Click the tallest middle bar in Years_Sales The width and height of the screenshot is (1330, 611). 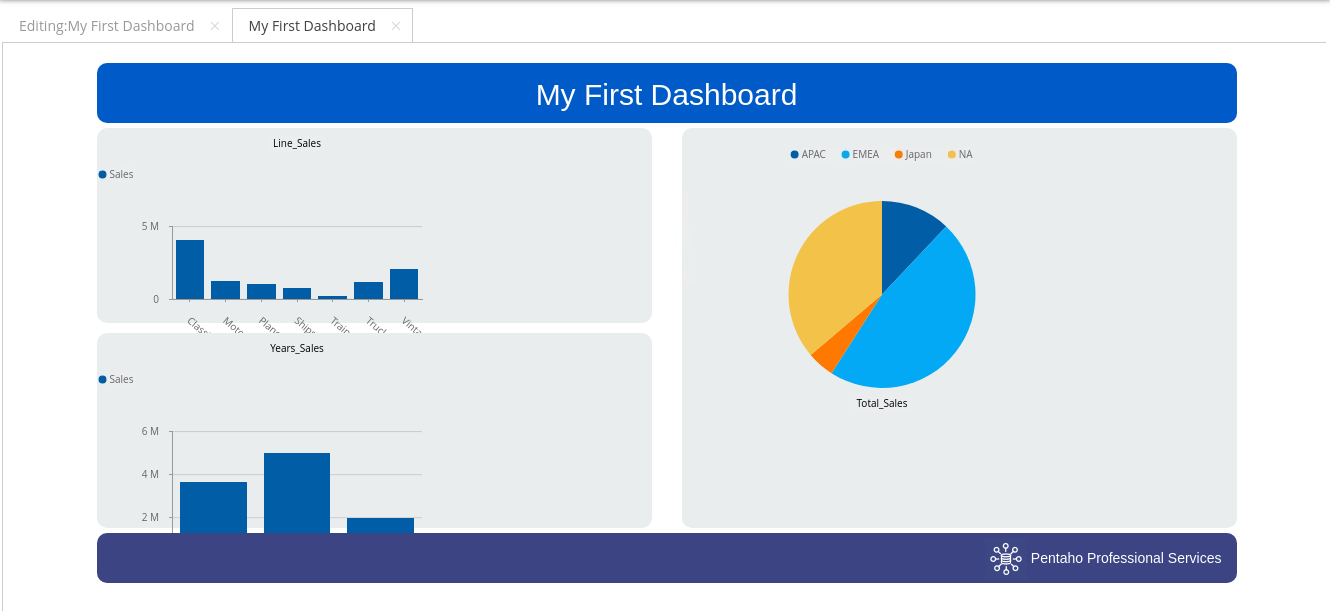(297, 492)
